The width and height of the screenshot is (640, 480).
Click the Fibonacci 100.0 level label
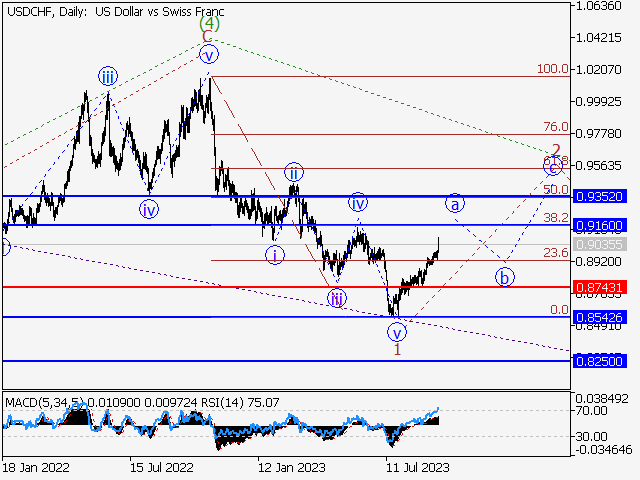(553, 69)
